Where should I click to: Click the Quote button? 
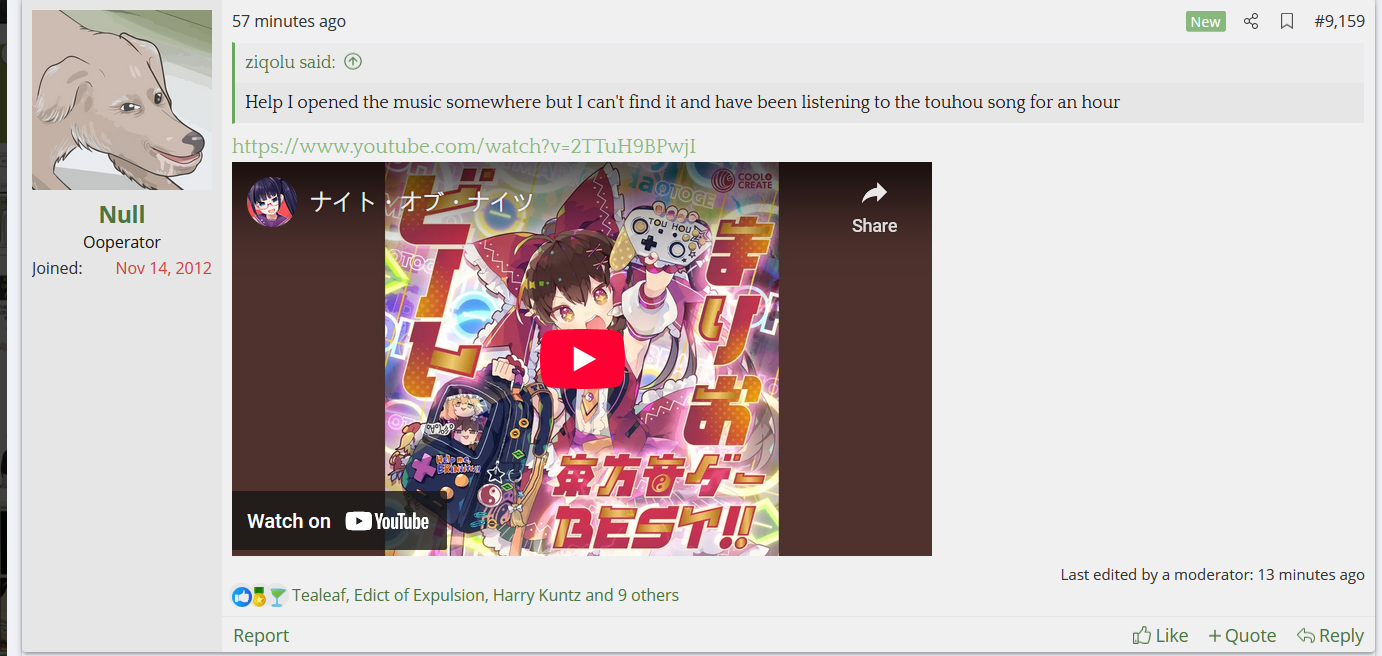click(1242, 635)
